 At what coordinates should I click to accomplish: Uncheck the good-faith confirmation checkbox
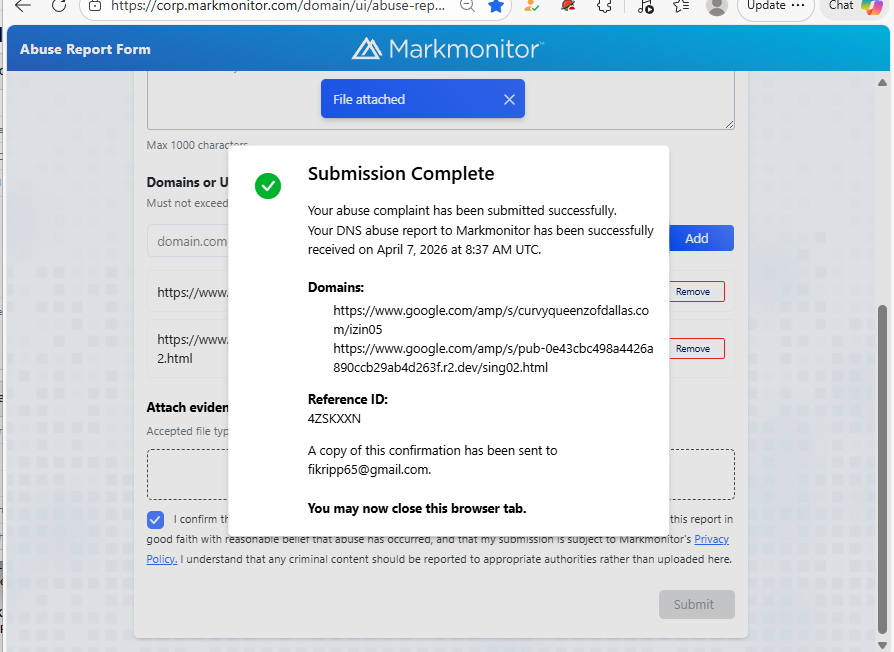point(155,520)
